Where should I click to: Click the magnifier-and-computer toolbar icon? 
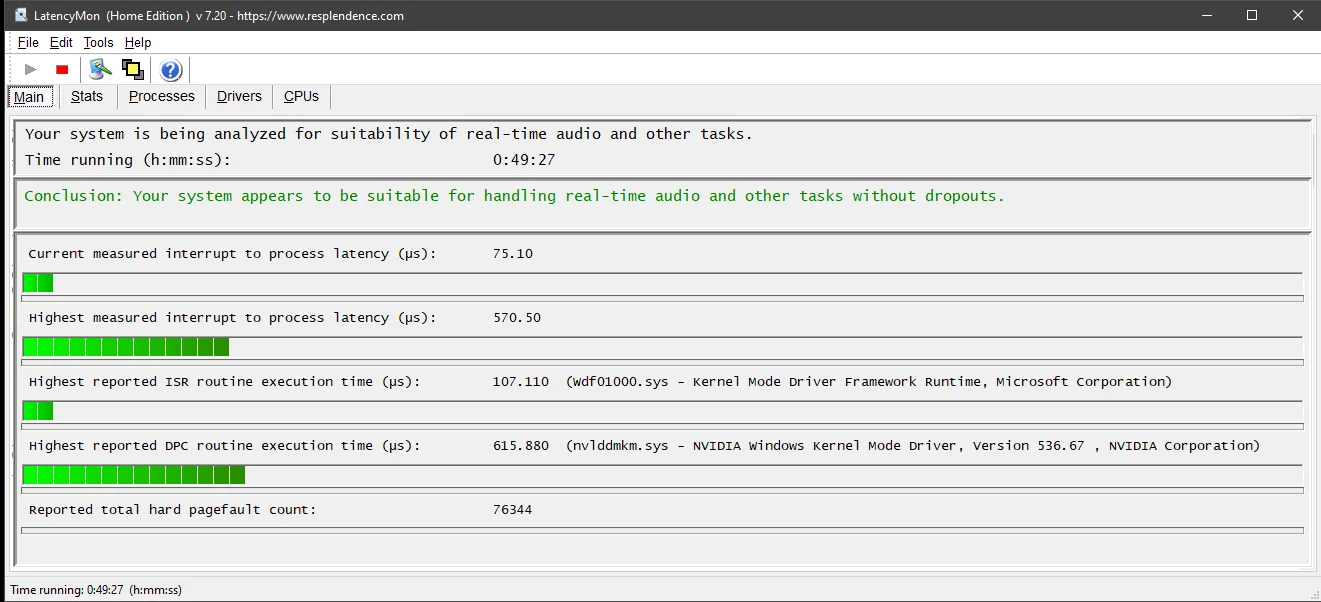tap(100, 69)
